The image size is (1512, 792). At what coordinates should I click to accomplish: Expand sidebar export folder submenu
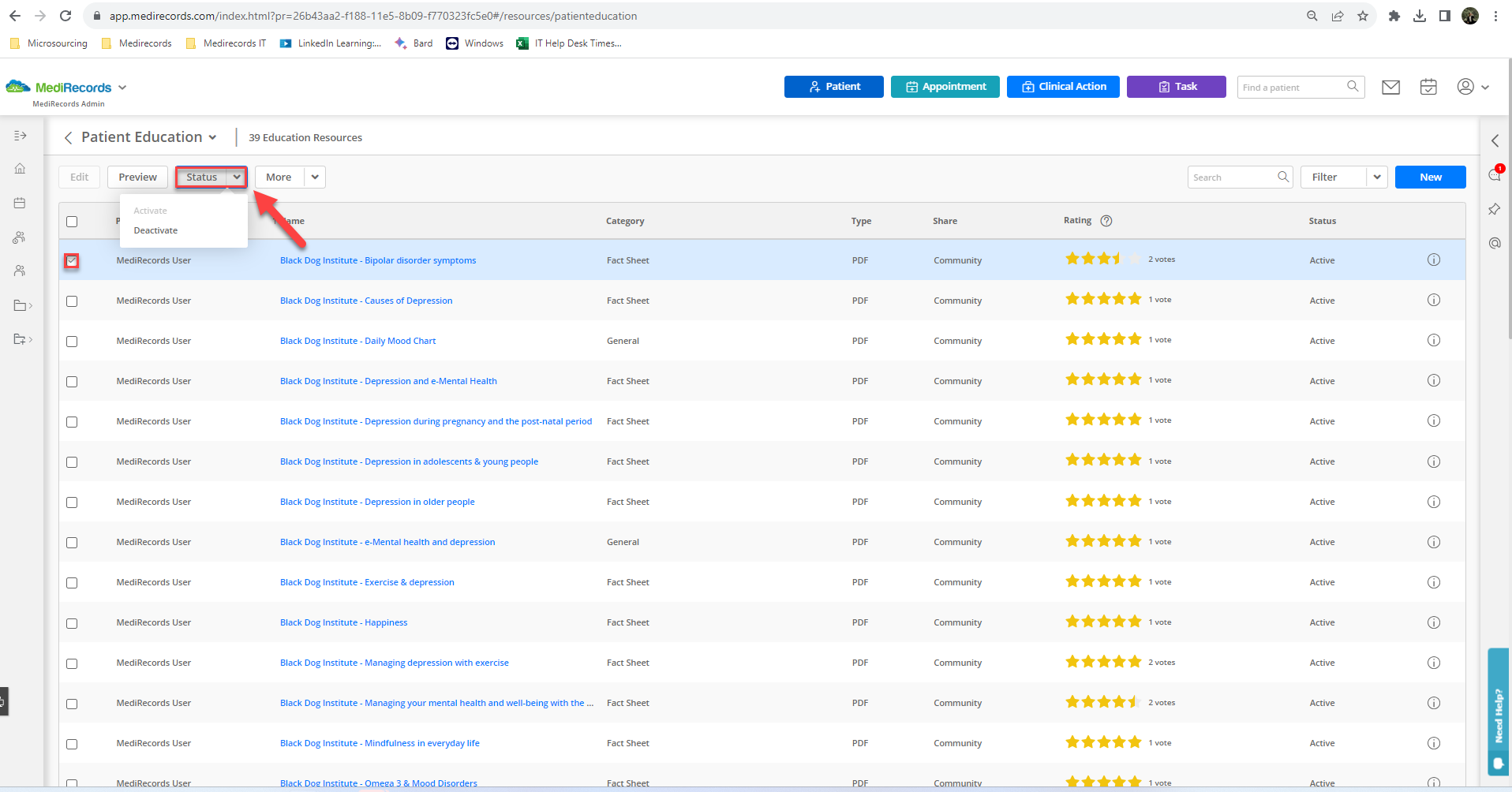23,339
